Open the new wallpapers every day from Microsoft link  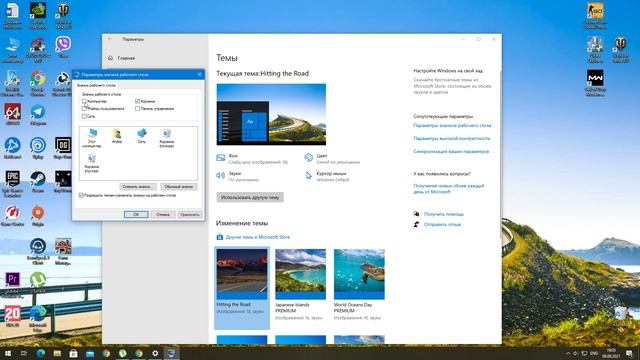[x=449, y=188]
